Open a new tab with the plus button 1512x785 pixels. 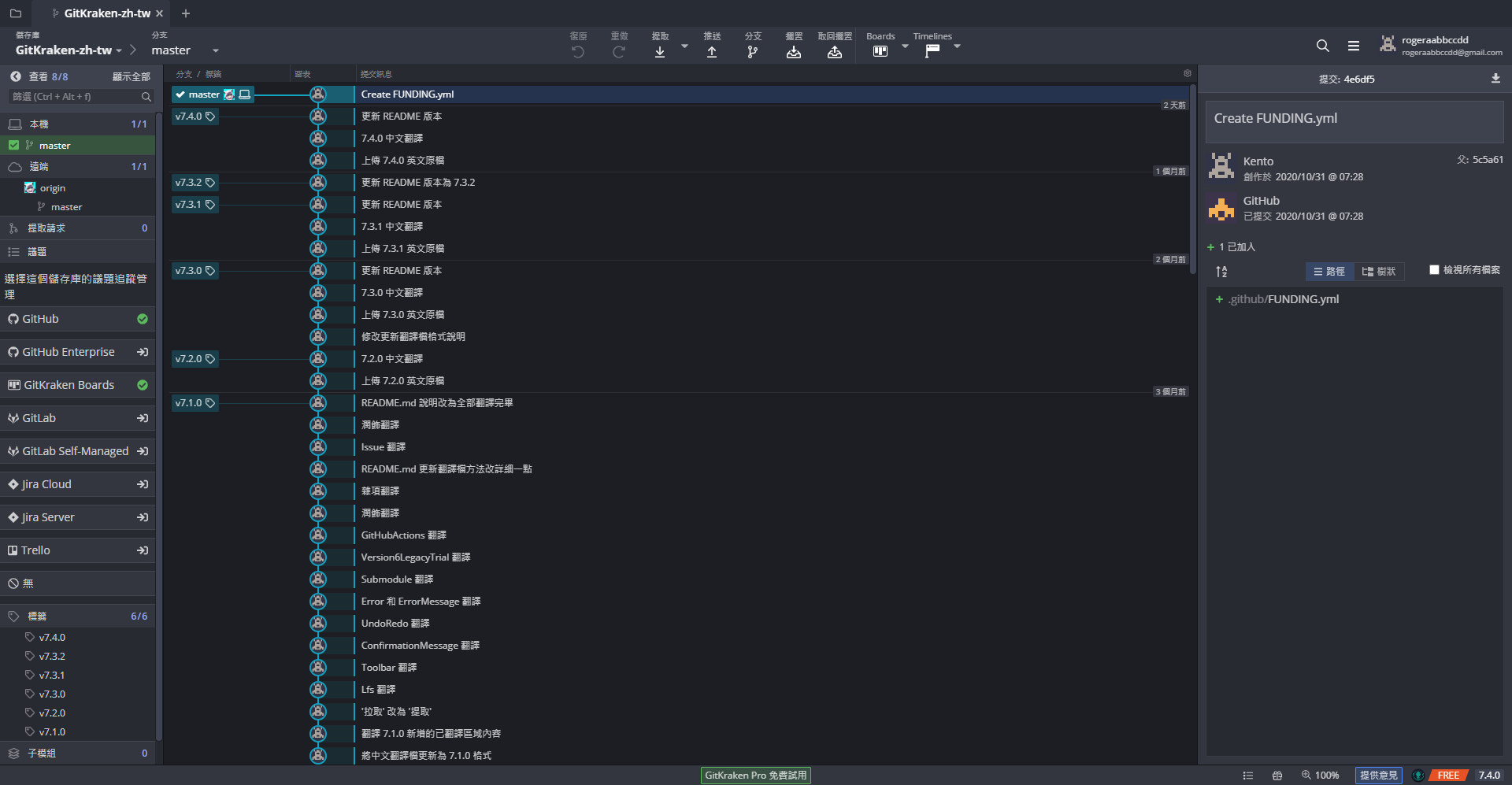click(186, 13)
